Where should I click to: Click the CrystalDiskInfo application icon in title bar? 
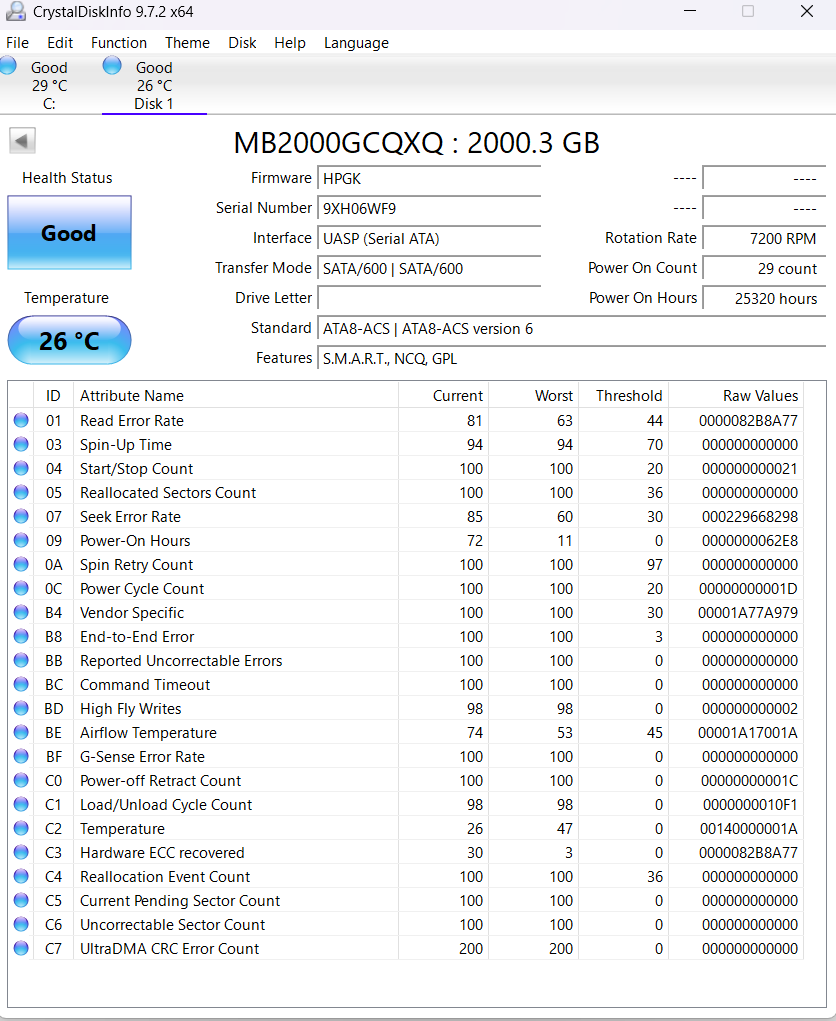click(x=14, y=14)
